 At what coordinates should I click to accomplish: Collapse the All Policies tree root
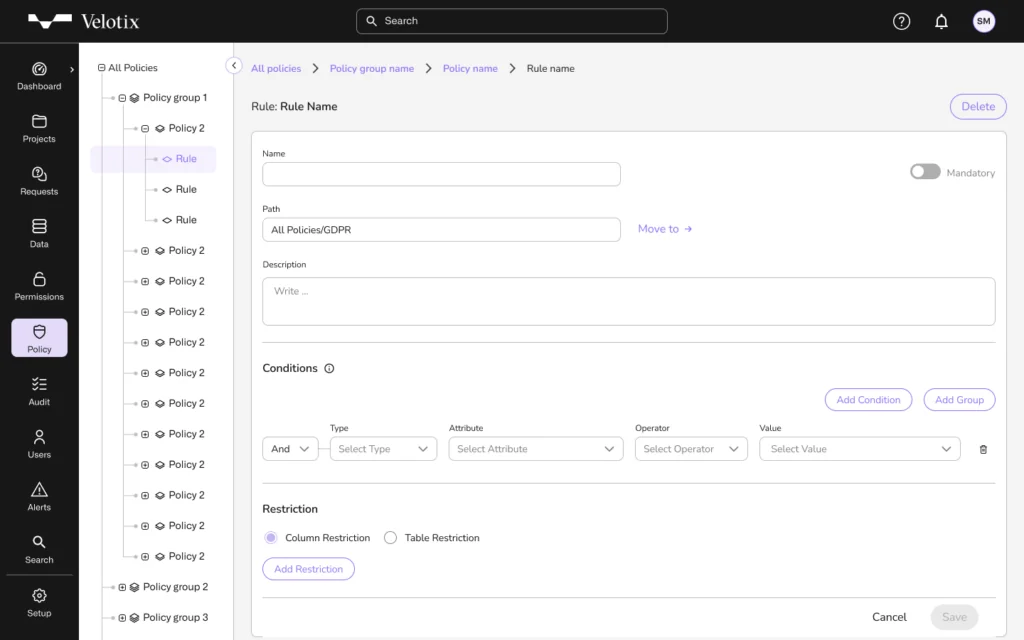tap(101, 67)
